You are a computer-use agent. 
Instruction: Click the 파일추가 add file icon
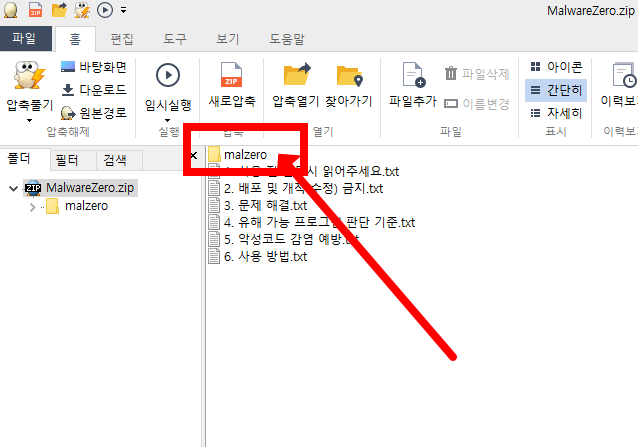[413, 74]
